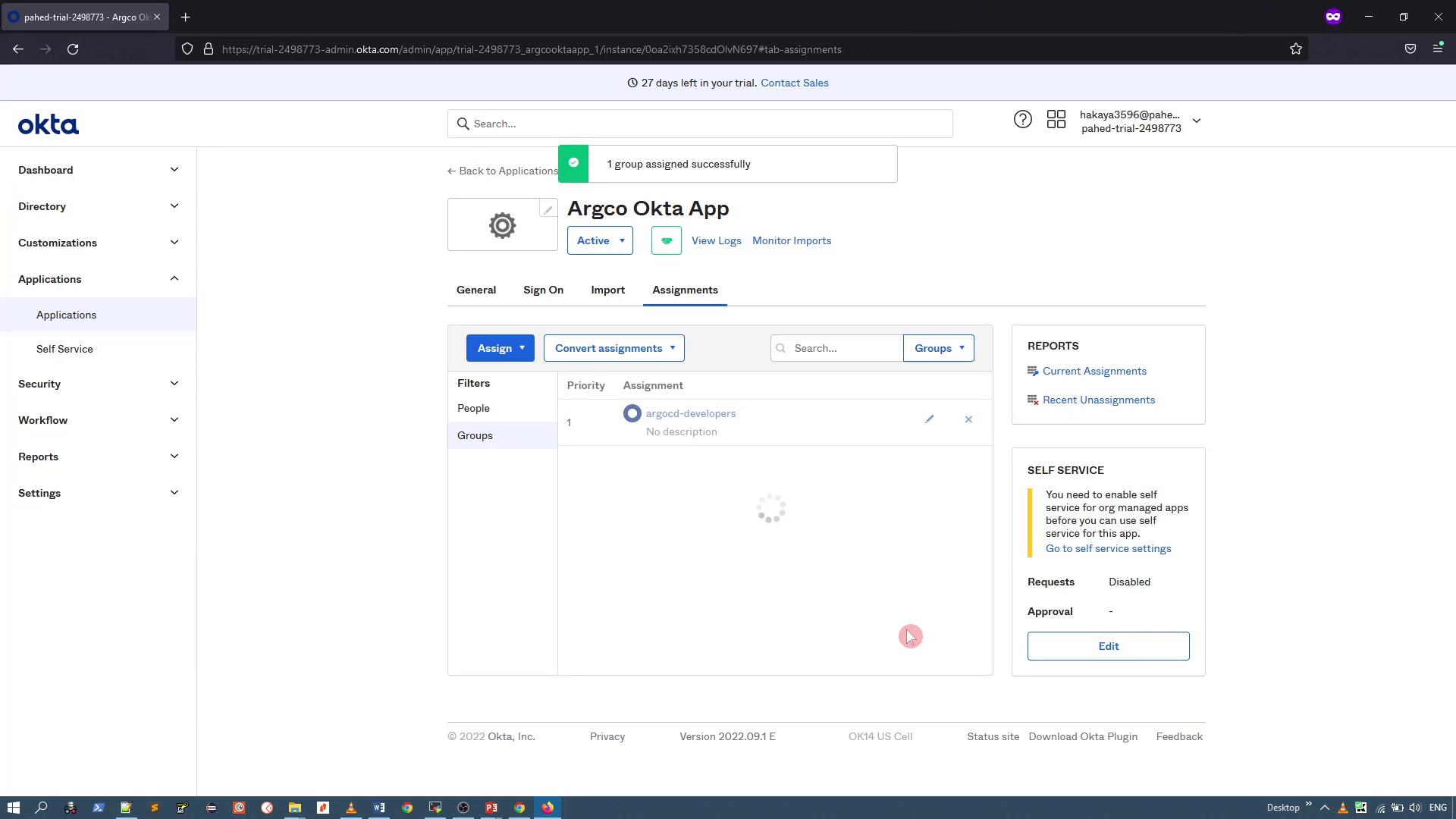This screenshot has width=1456, height=819.
Task: Click the Pocket save icon
Action: click(1410, 49)
